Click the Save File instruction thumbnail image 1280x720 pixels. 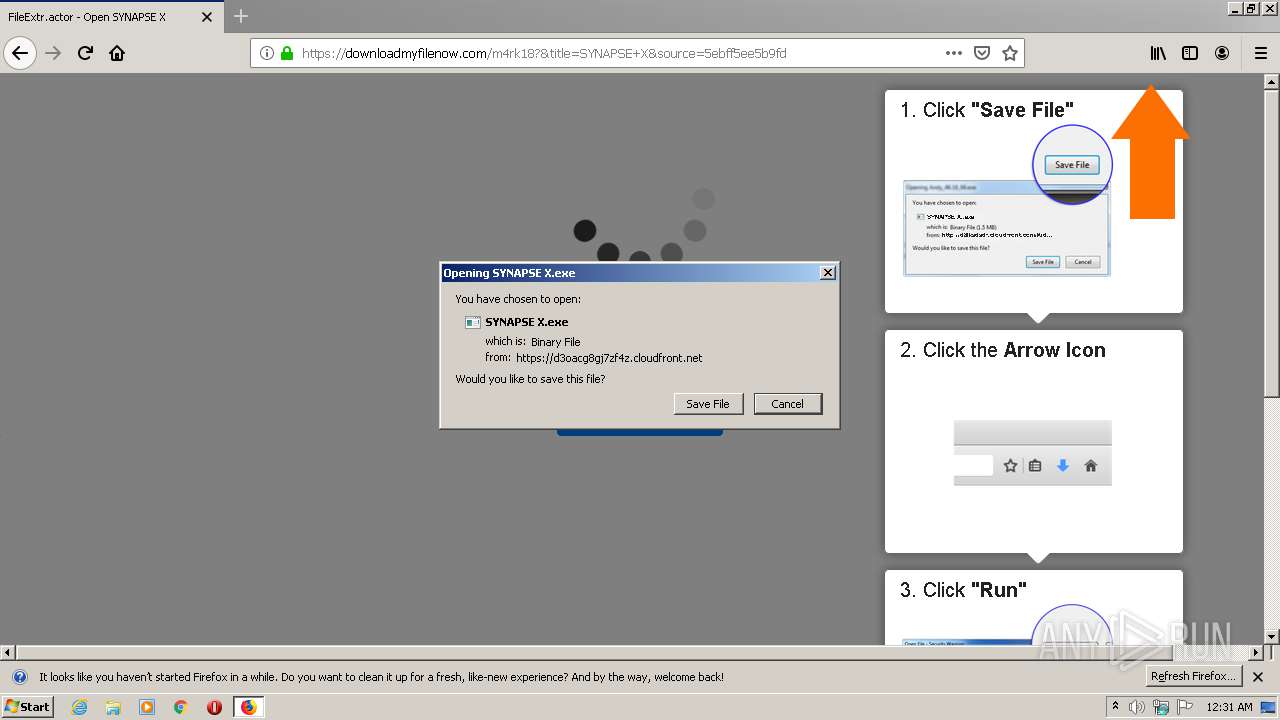1007,201
